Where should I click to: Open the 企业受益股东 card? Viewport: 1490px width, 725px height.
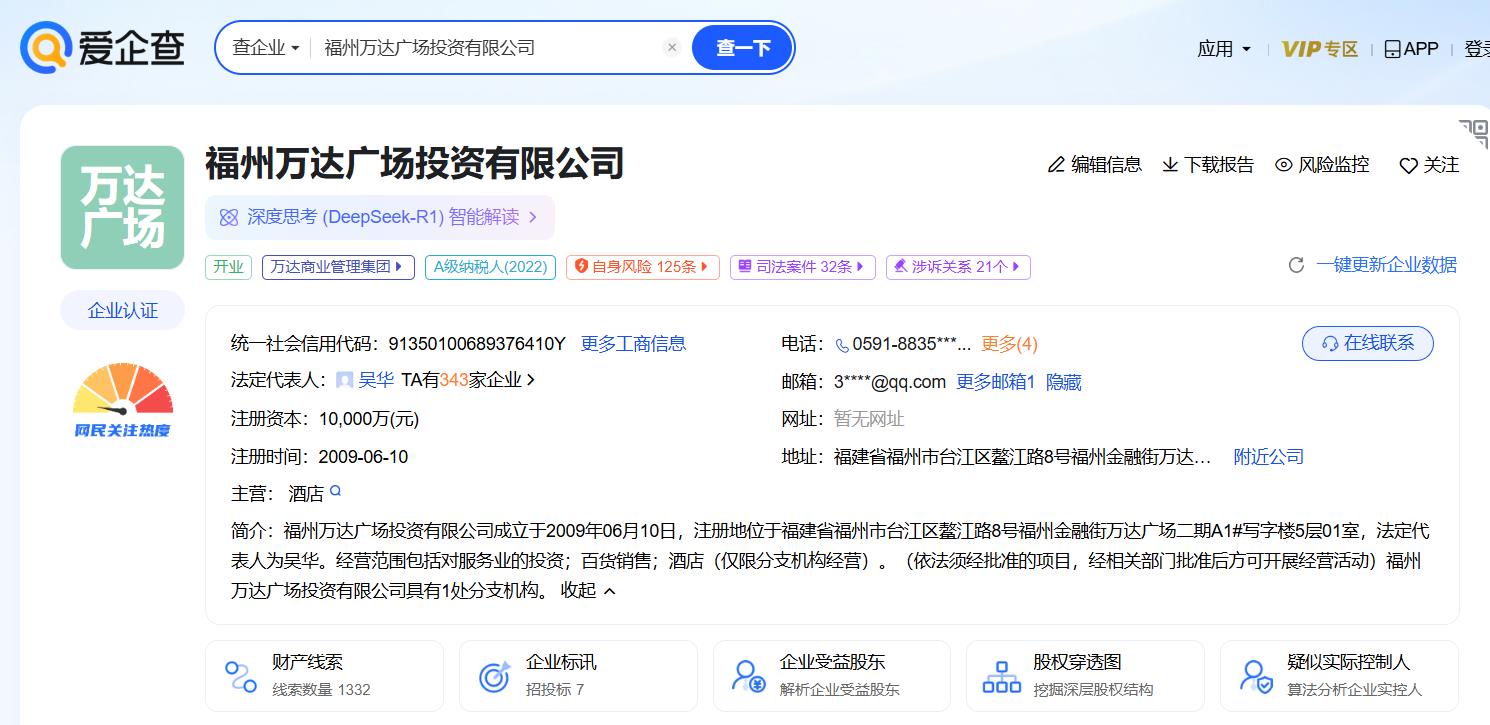coord(832,676)
